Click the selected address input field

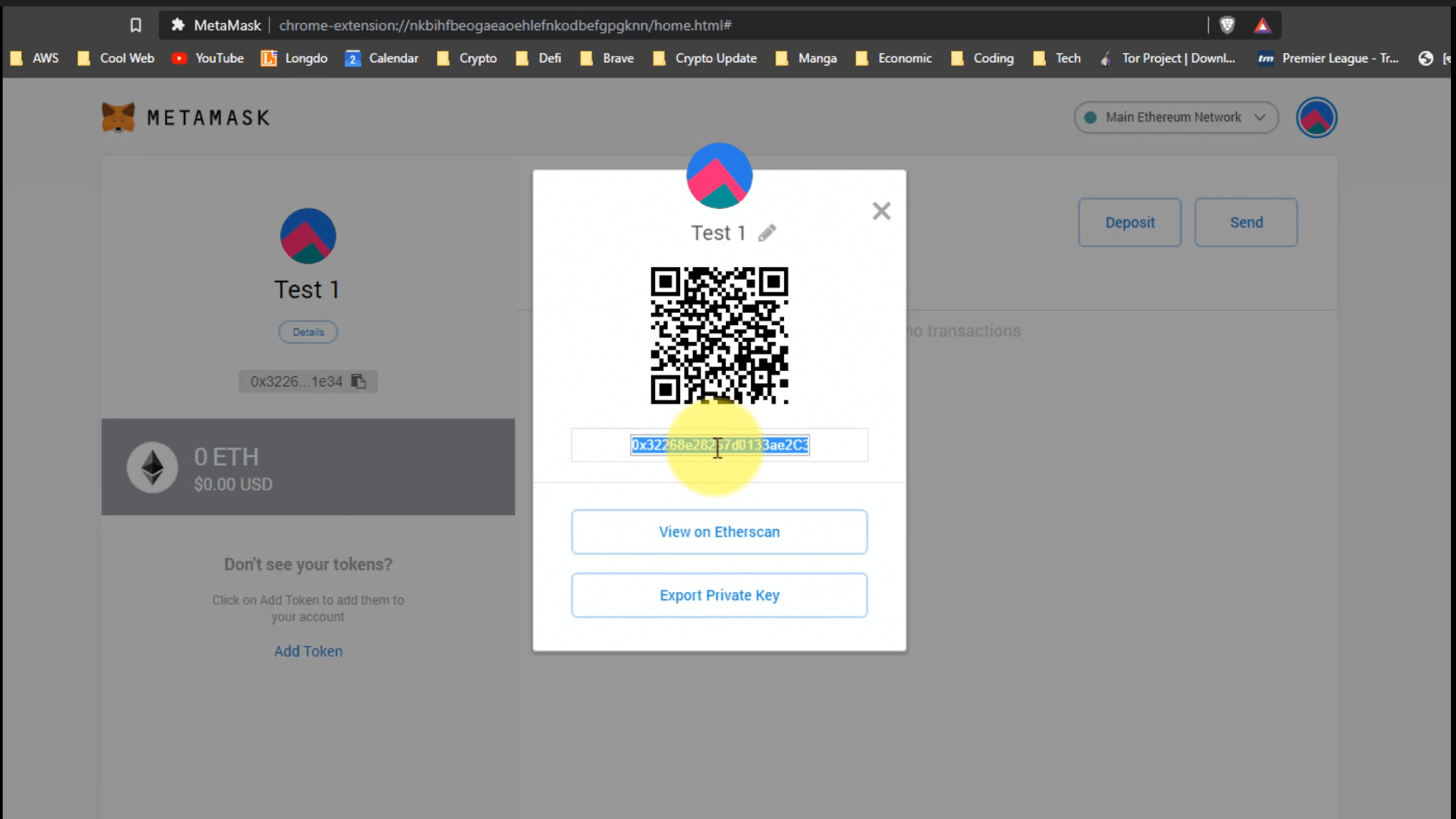[x=719, y=445]
